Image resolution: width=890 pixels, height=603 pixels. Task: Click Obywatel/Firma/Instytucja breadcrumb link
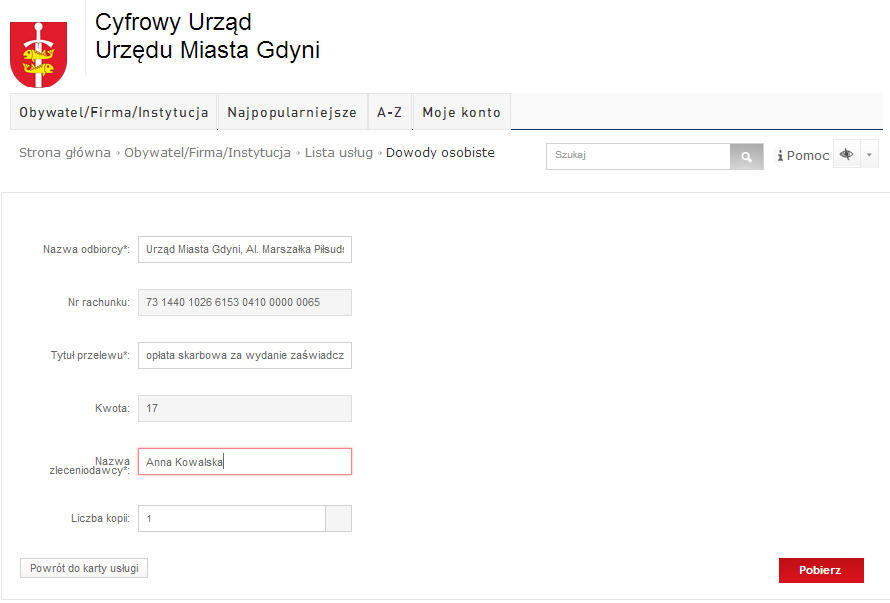click(x=207, y=153)
